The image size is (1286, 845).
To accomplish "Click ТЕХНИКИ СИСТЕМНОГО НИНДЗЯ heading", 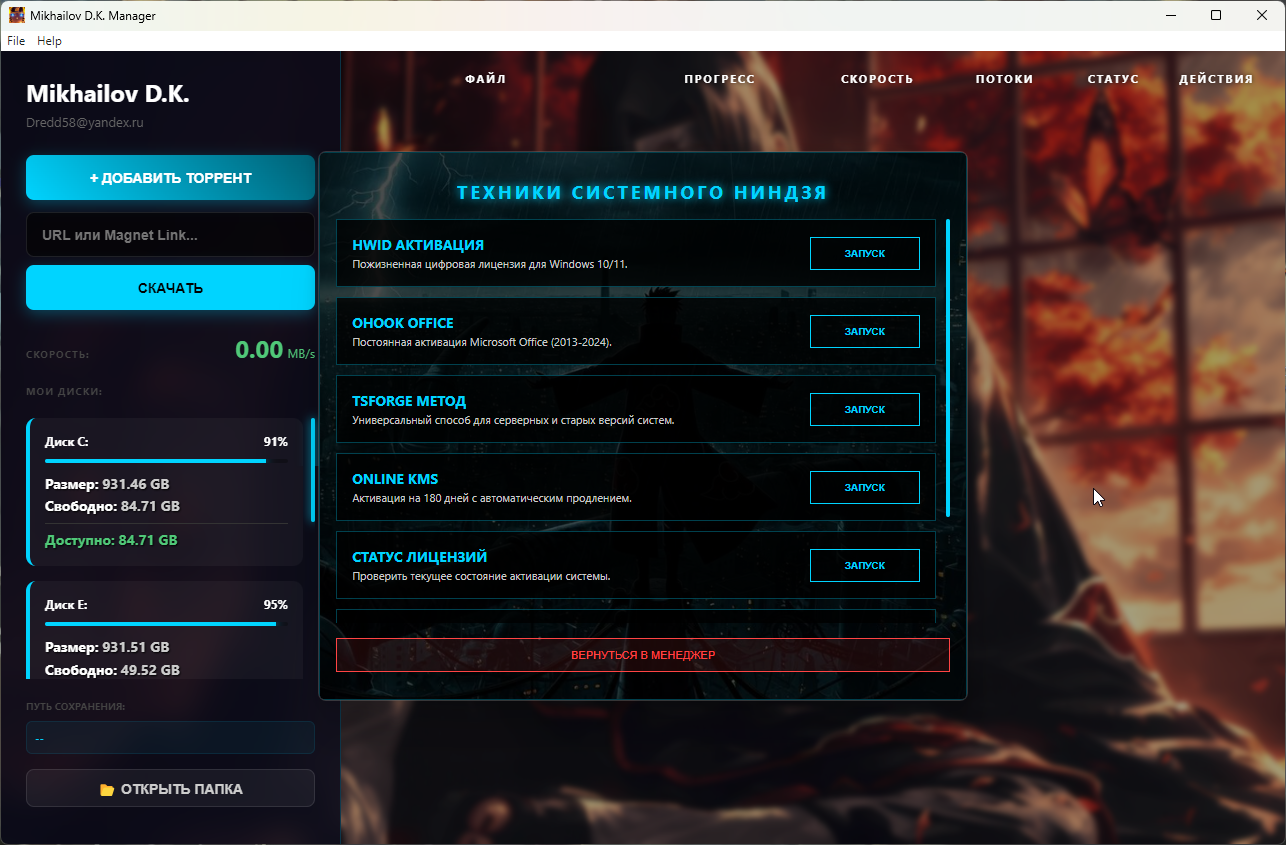I will [x=642, y=193].
